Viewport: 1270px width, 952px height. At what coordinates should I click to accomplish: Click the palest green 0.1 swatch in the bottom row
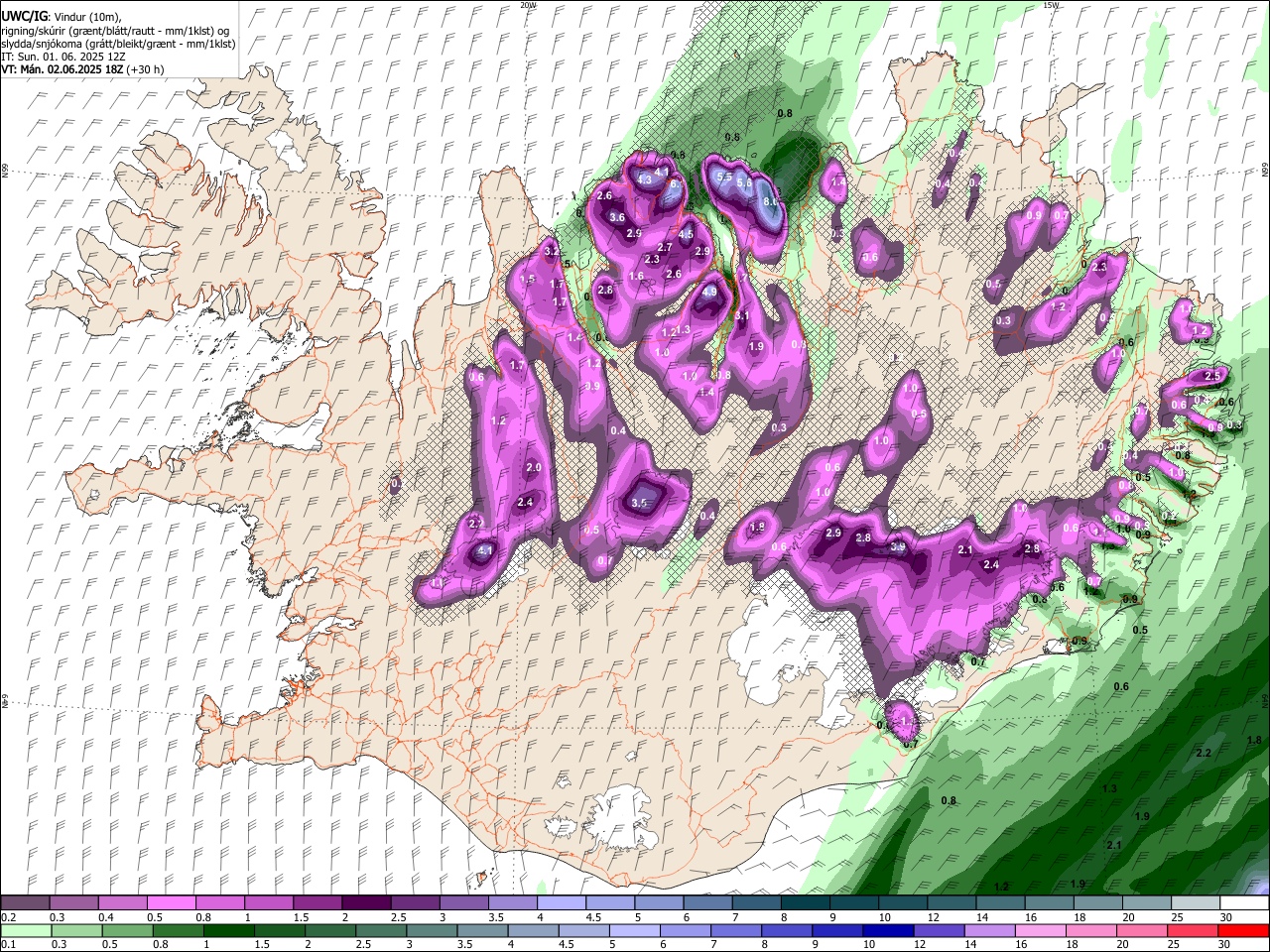[25, 931]
